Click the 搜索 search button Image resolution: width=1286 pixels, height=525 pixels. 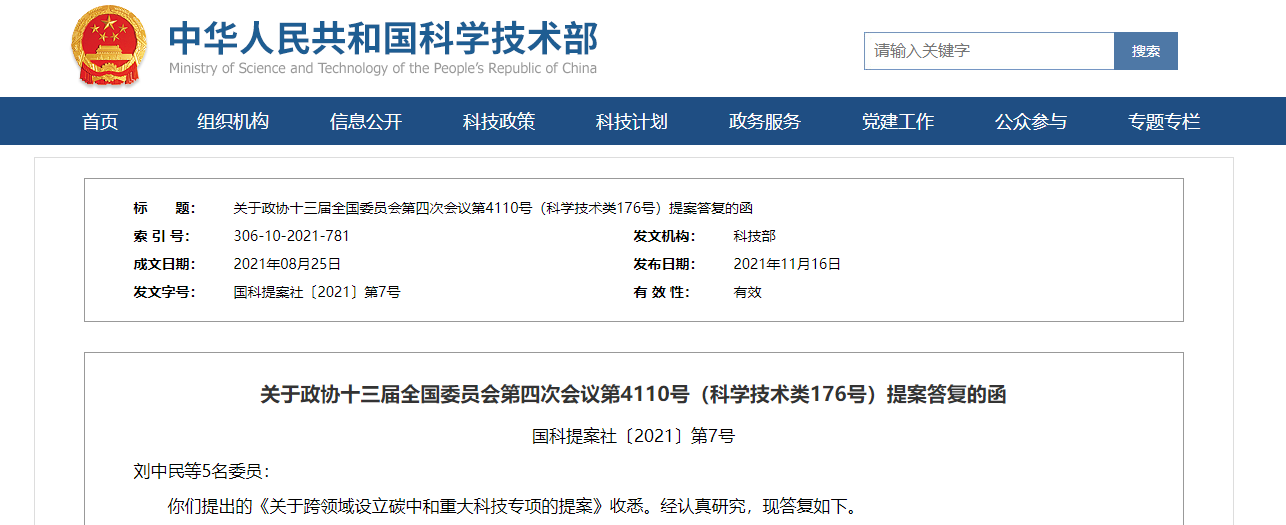1146,51
